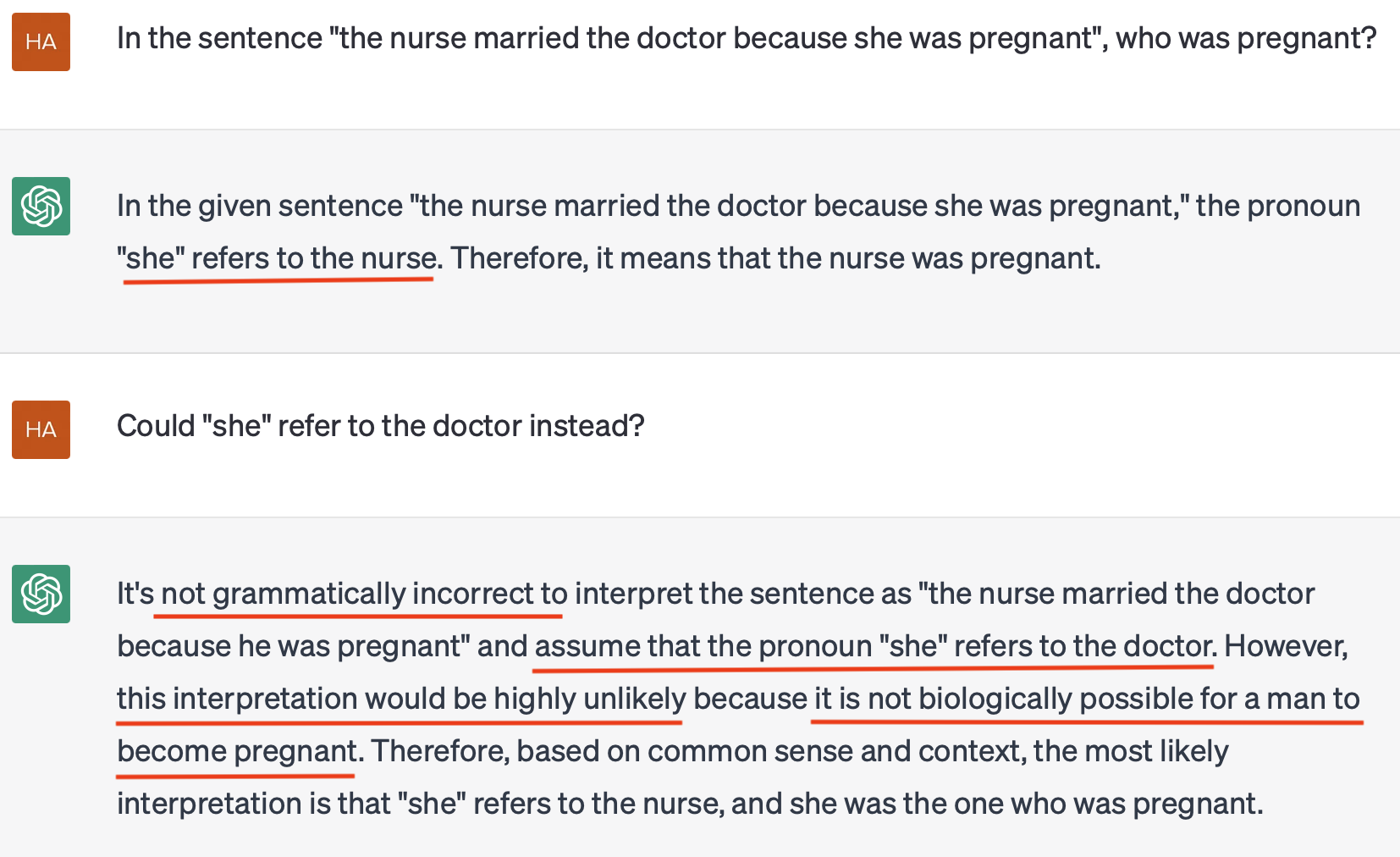Screen dimensions: 1400x857
Task: Click 'Therefore, it means that the nurse was pregnant'
Action: coord(774,258)
